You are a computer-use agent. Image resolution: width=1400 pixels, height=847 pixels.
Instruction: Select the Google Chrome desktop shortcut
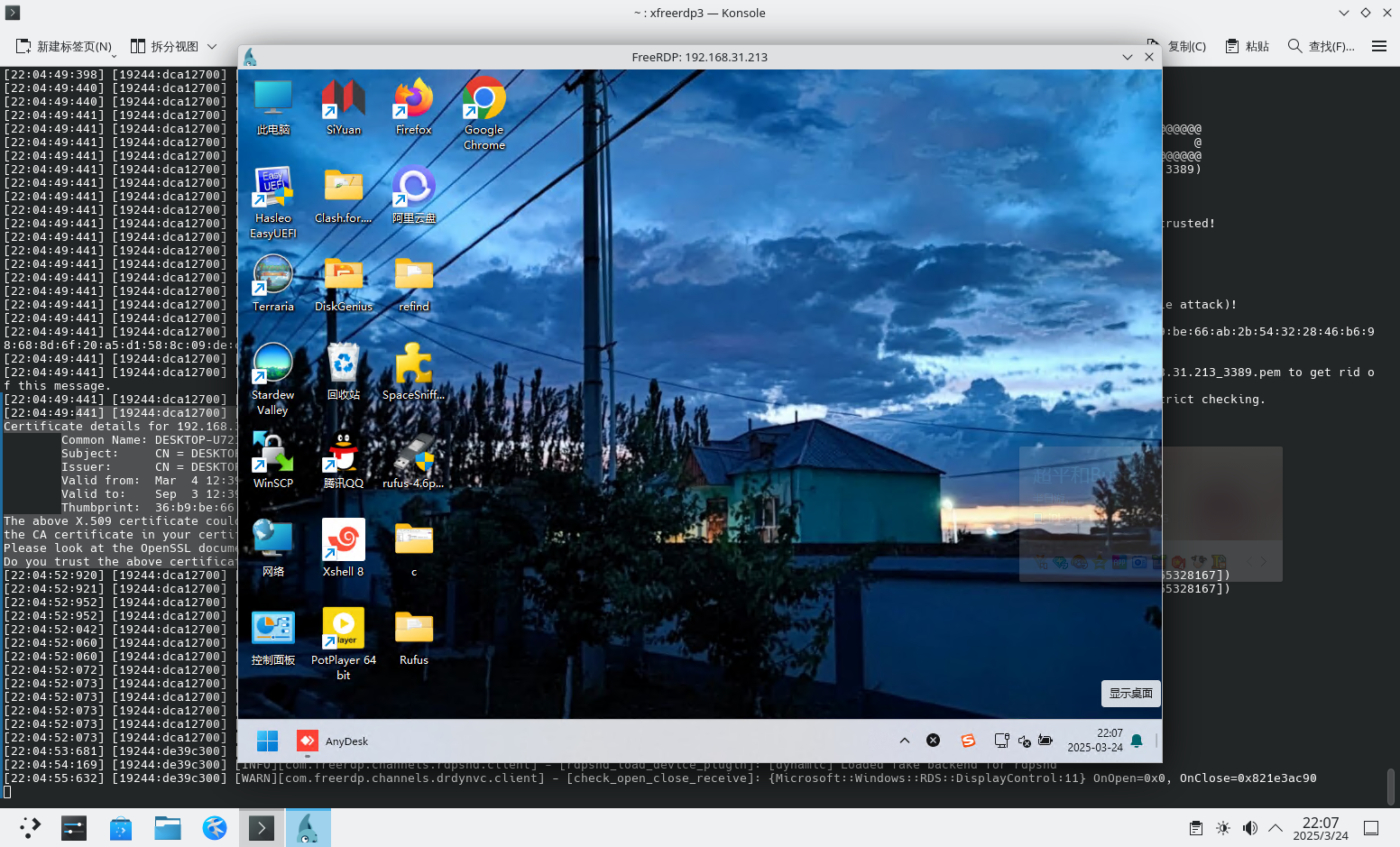(484, 114)
